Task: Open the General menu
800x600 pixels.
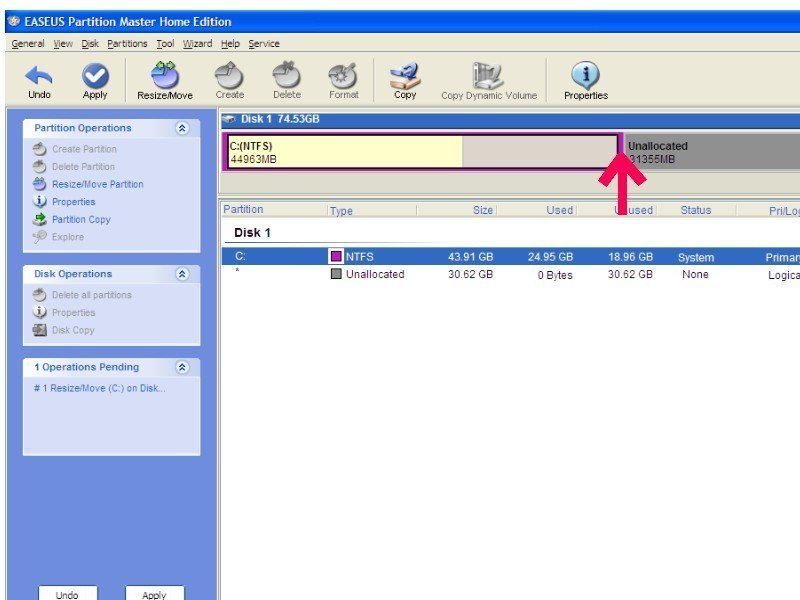Action: pyautogui.click(x=28, y=44)
